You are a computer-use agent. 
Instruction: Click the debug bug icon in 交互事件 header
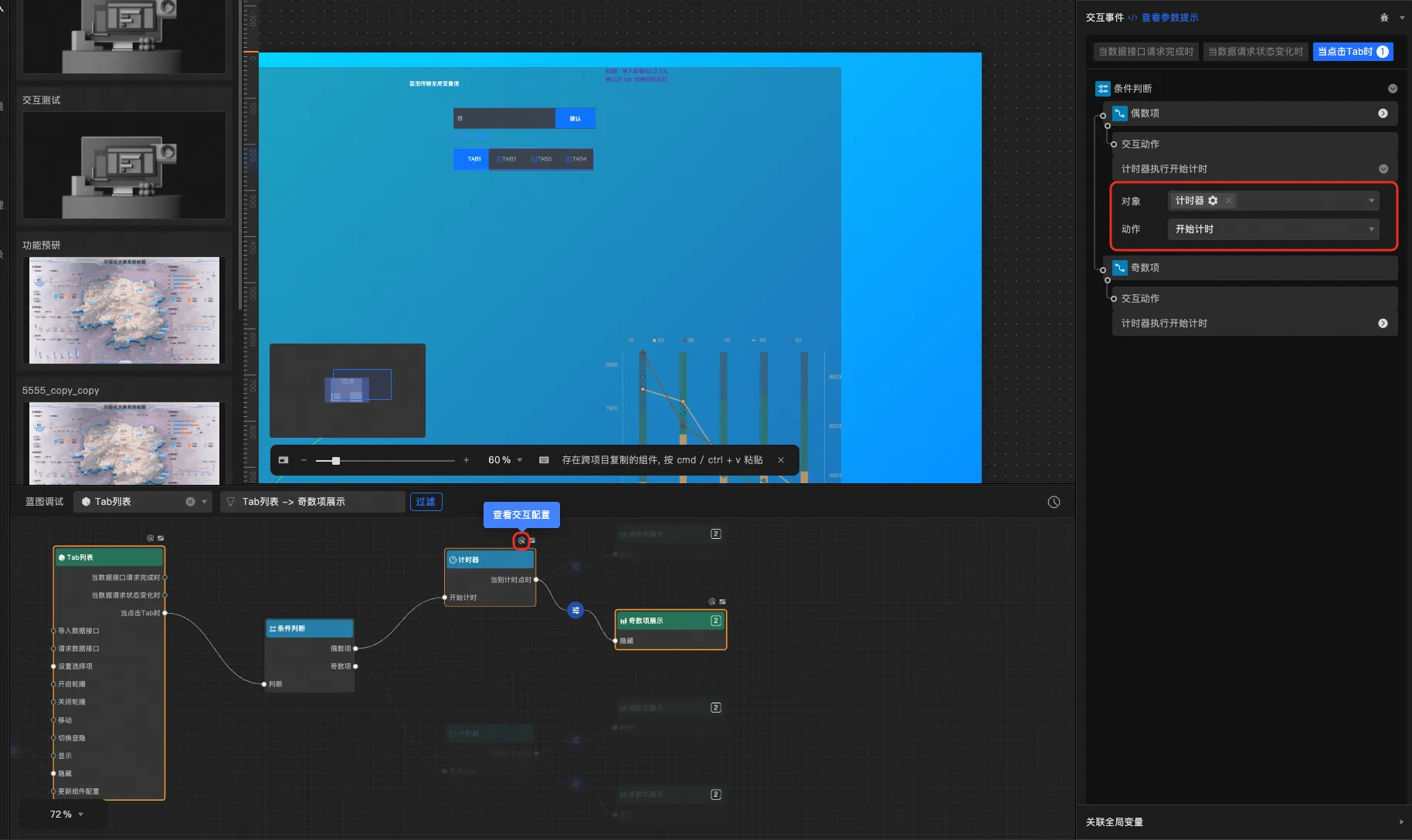[1383, 18]
